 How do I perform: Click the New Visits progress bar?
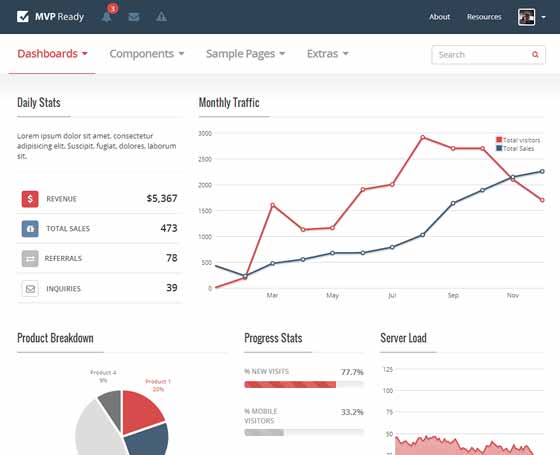click(304, 385)
